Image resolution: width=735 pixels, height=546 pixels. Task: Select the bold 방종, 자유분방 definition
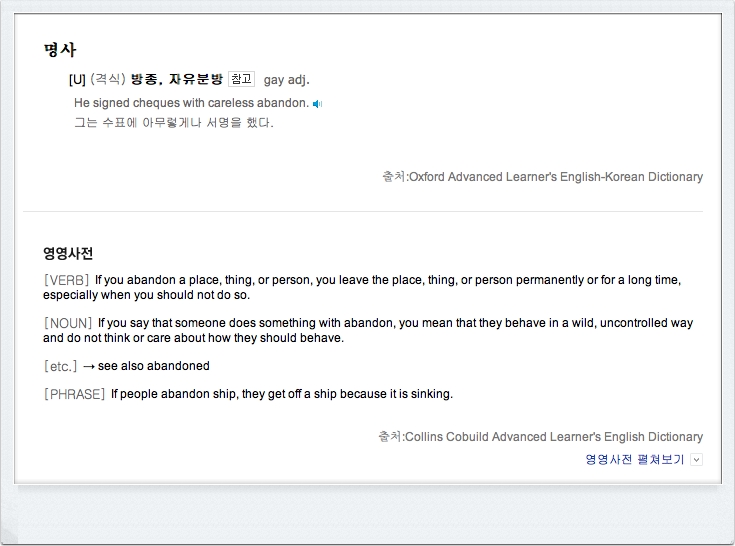pos(177,79)
